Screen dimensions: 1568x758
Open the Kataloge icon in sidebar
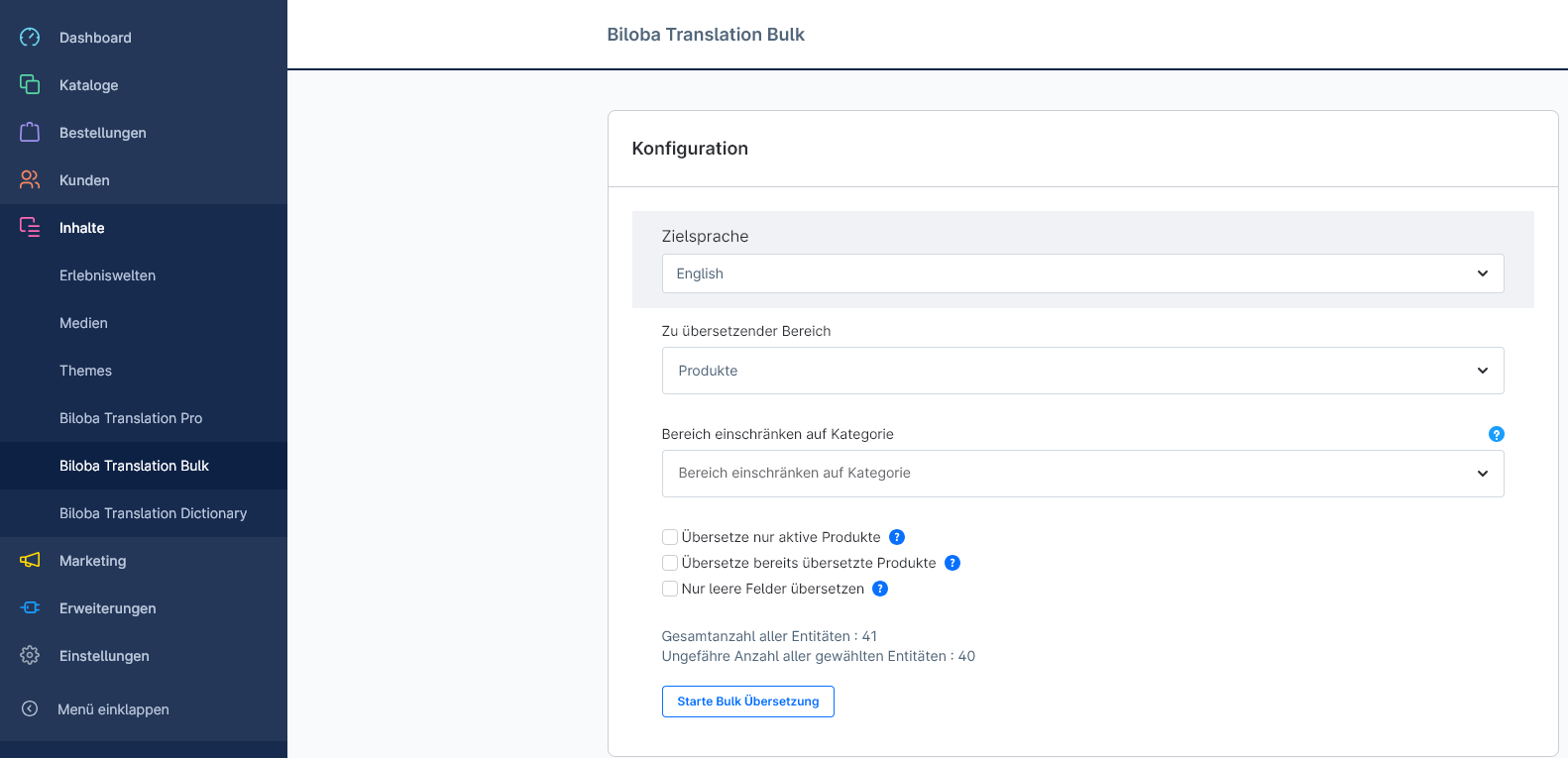pyautogui.click(x=30, y=85)
